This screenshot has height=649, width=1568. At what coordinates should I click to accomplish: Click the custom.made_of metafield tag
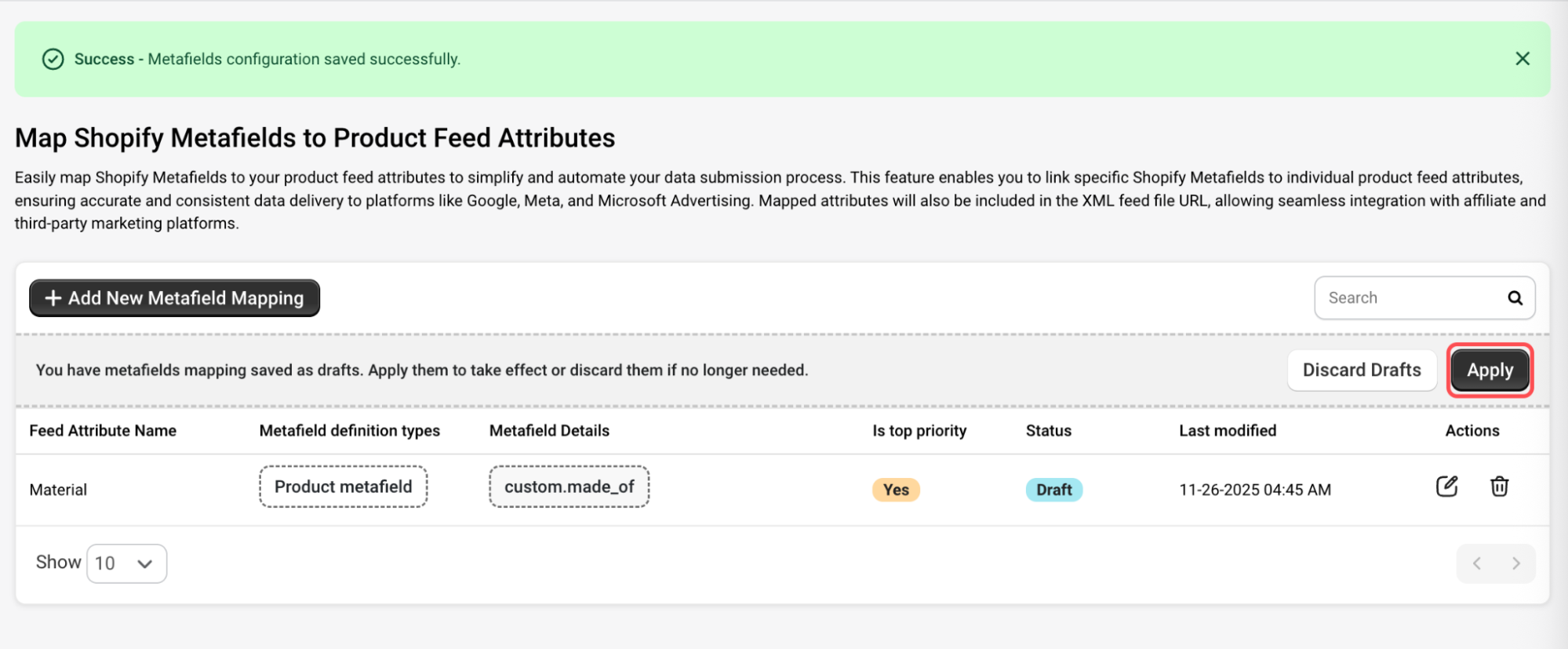pyautogui.click(x=569, y=487)
